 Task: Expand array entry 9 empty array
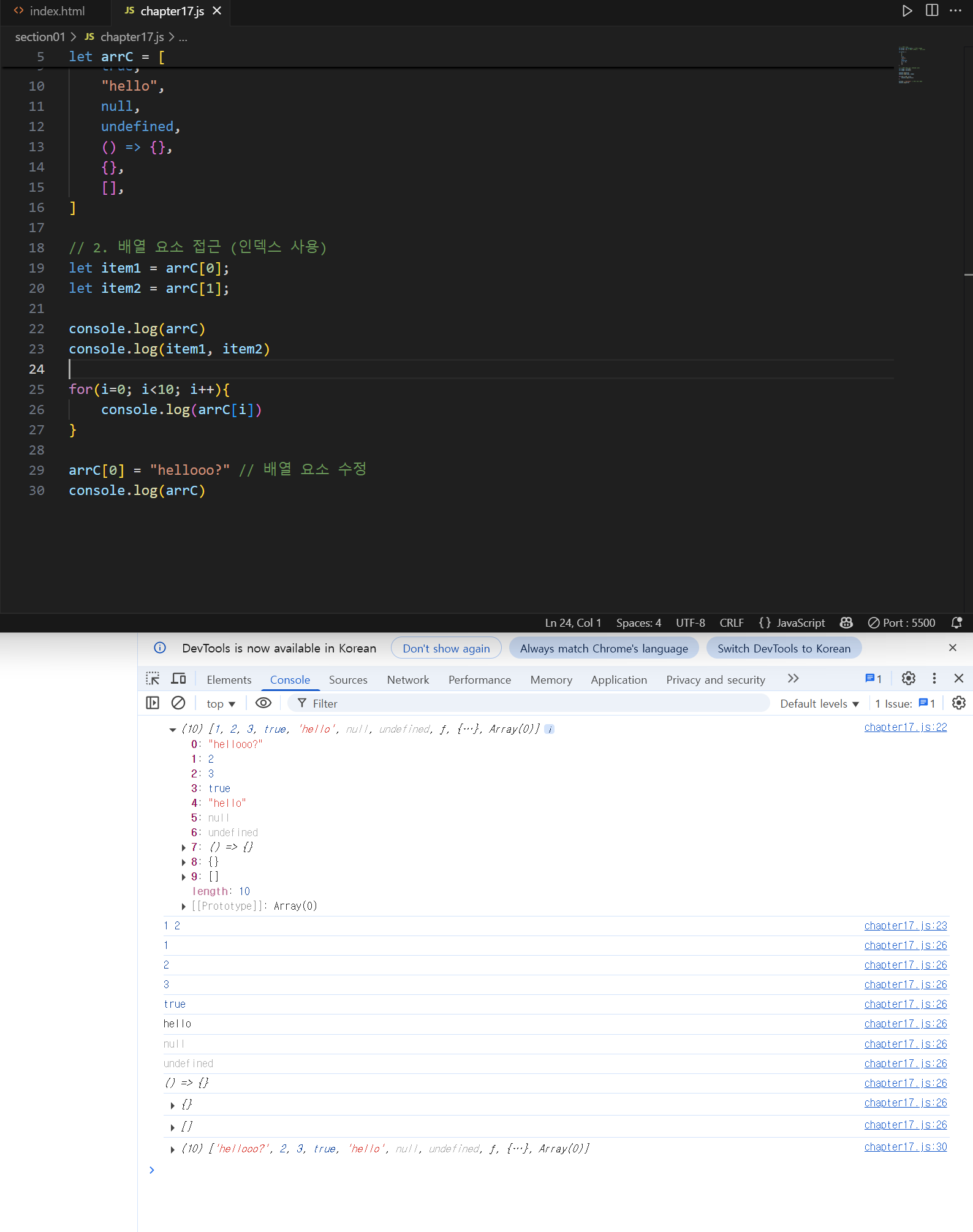(x=184, y=877)
